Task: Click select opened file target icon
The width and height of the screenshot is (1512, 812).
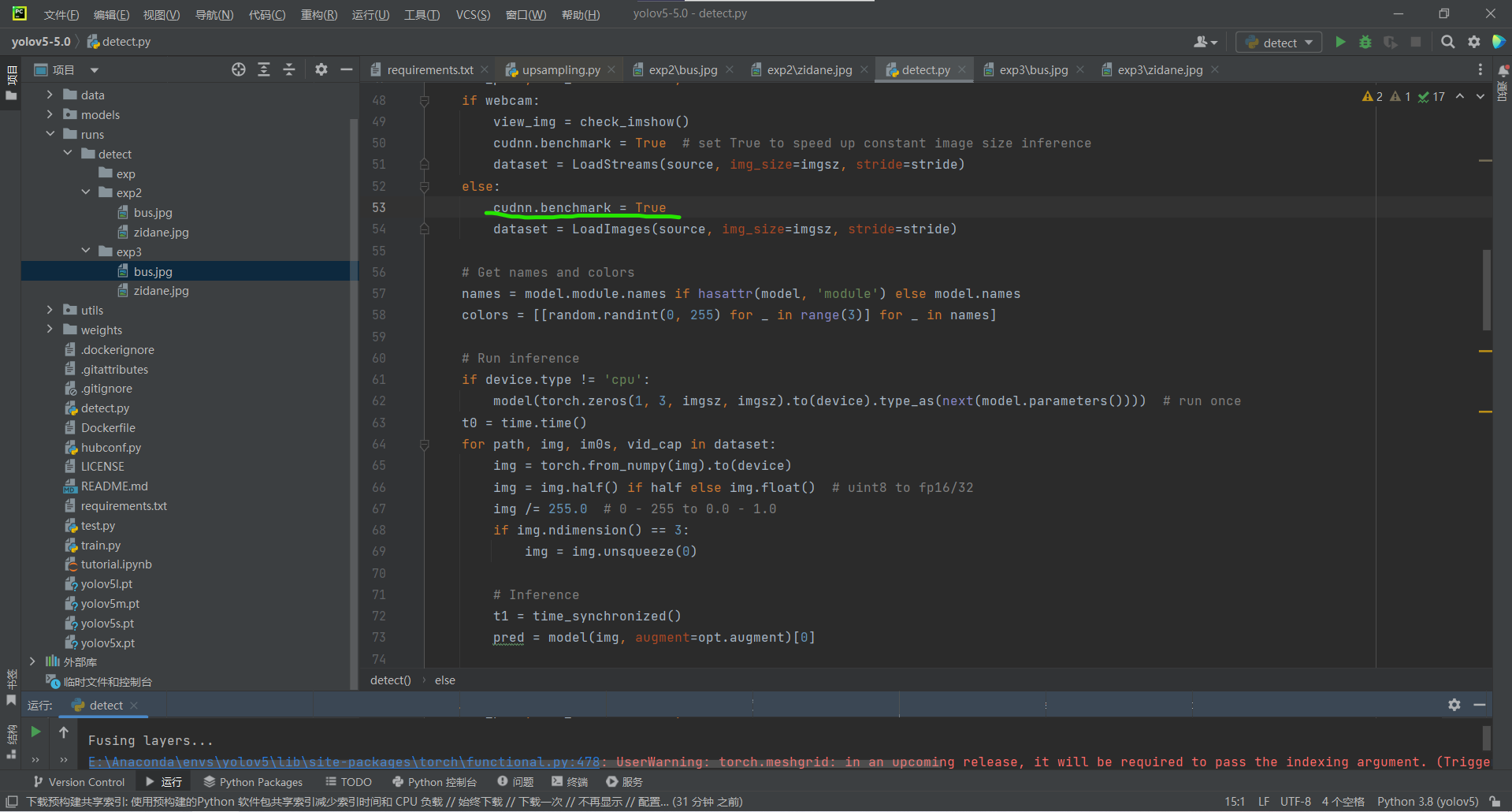Action: [239, 69]
